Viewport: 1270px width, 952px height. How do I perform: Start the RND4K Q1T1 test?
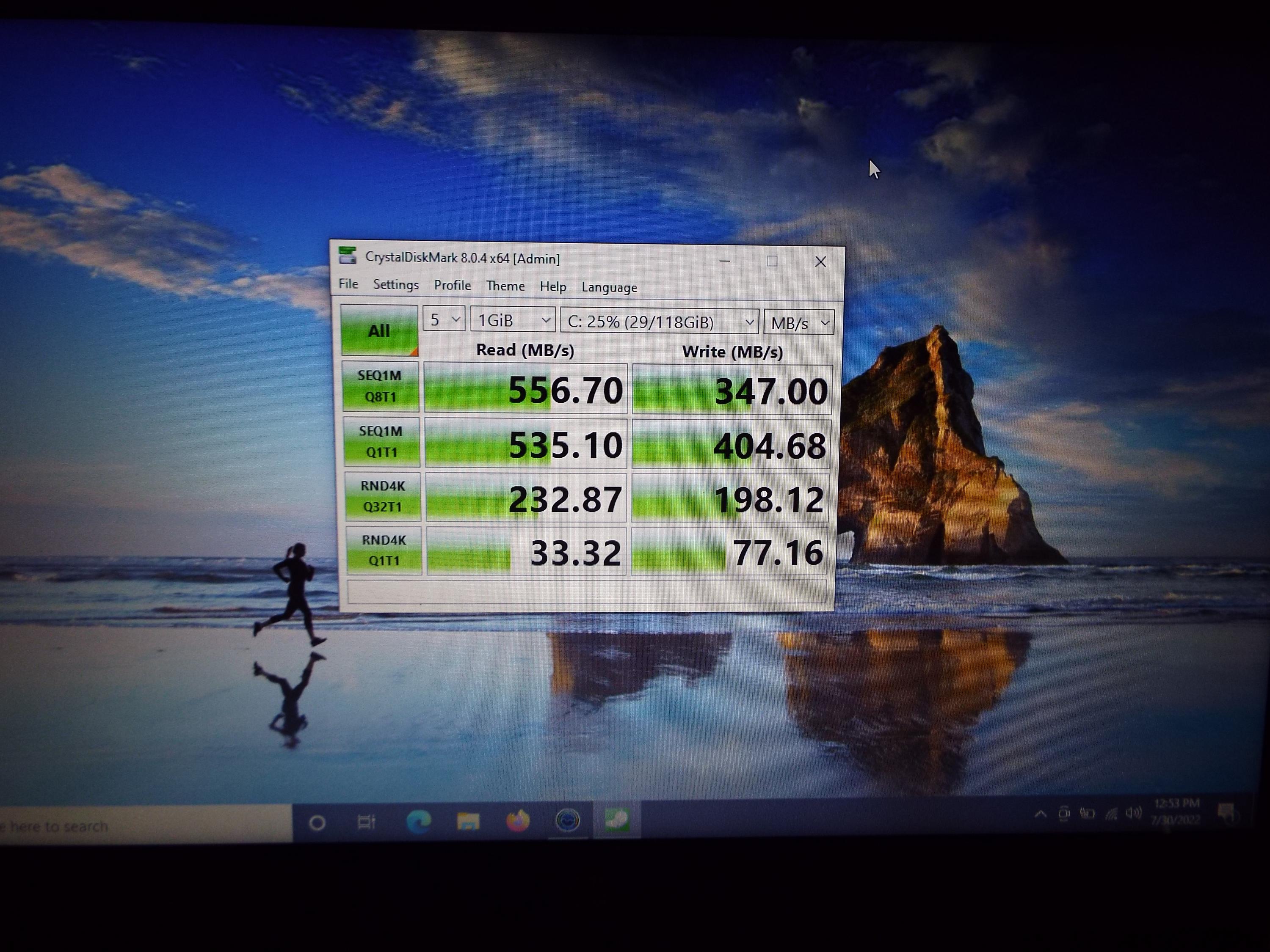point(384,550)
